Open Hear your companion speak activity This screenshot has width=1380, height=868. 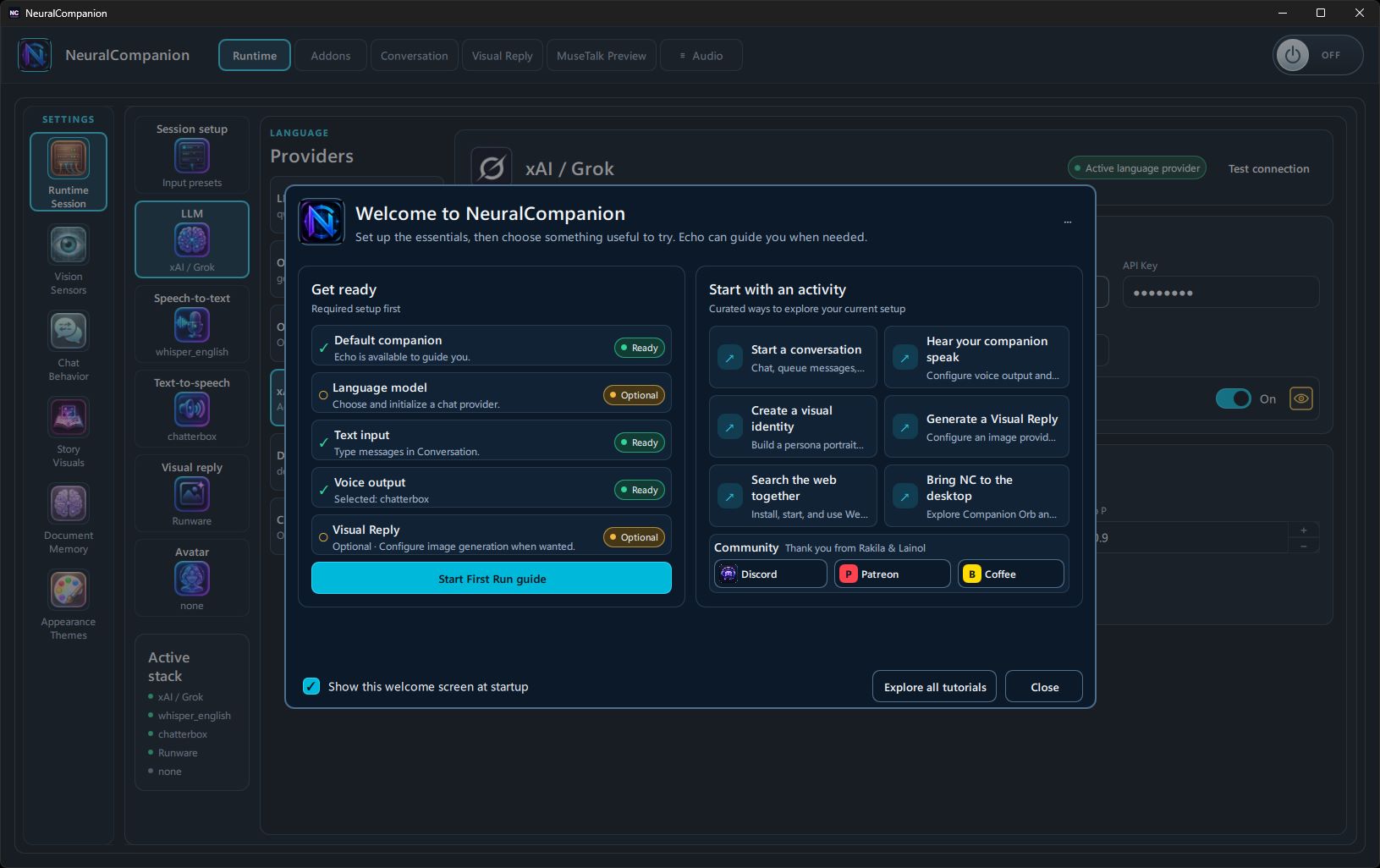pos(976,357)
